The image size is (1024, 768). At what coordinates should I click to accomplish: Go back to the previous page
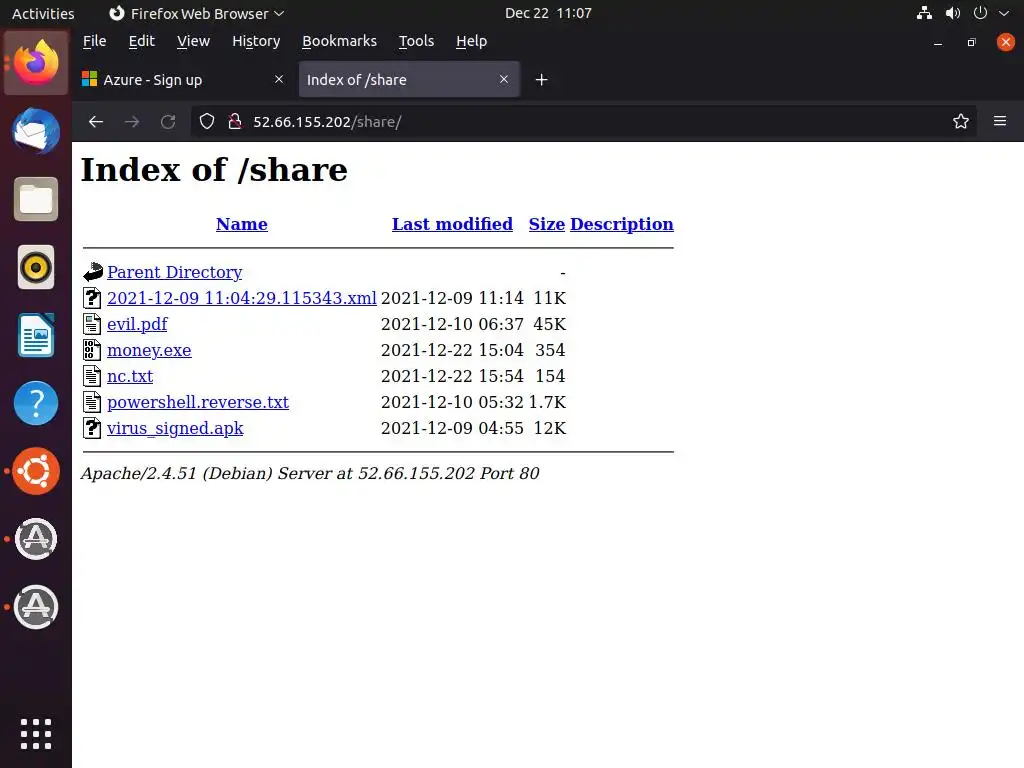pos(96,121)
